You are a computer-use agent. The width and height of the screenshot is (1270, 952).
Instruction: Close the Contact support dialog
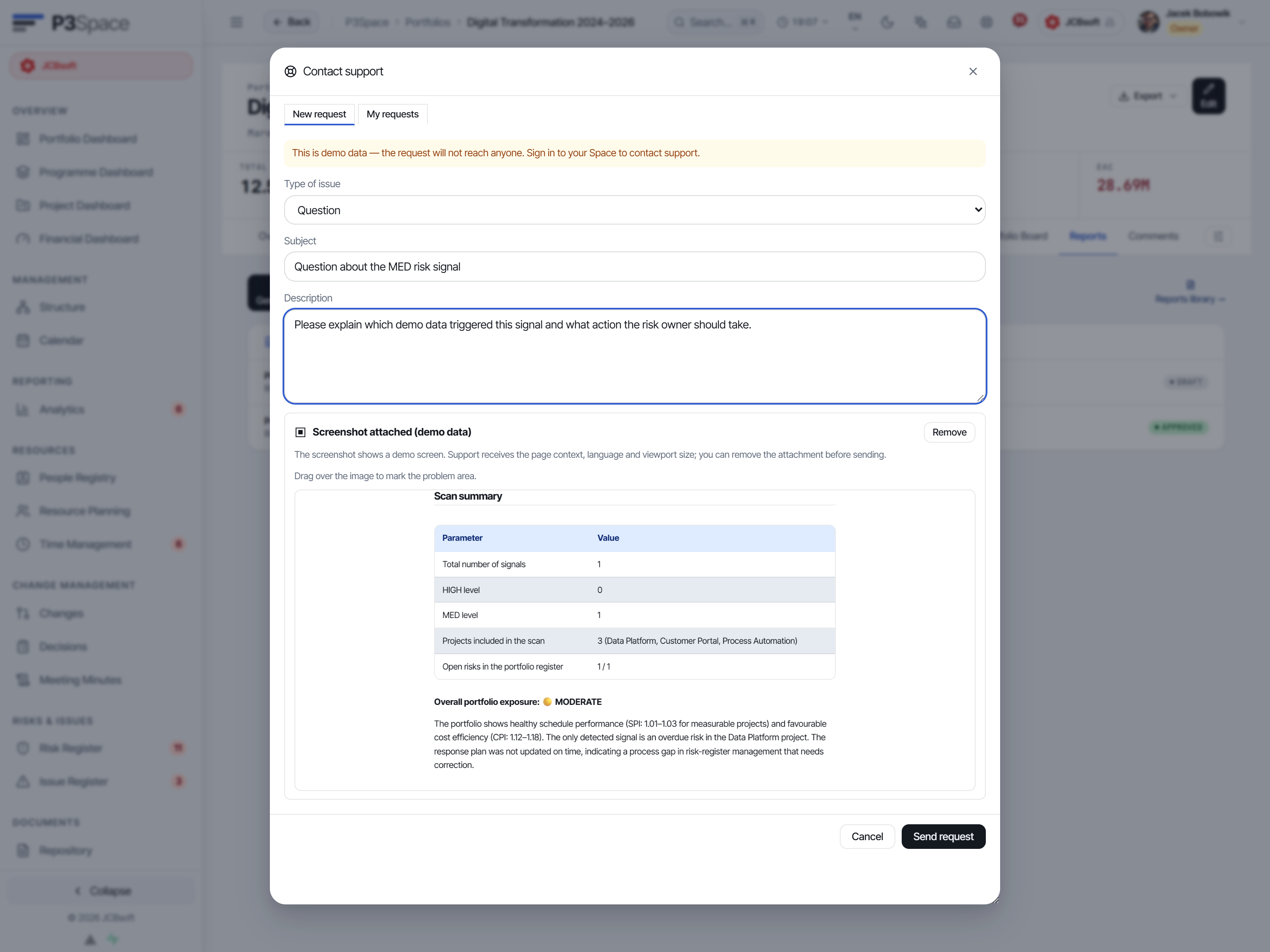click(973, 71)
